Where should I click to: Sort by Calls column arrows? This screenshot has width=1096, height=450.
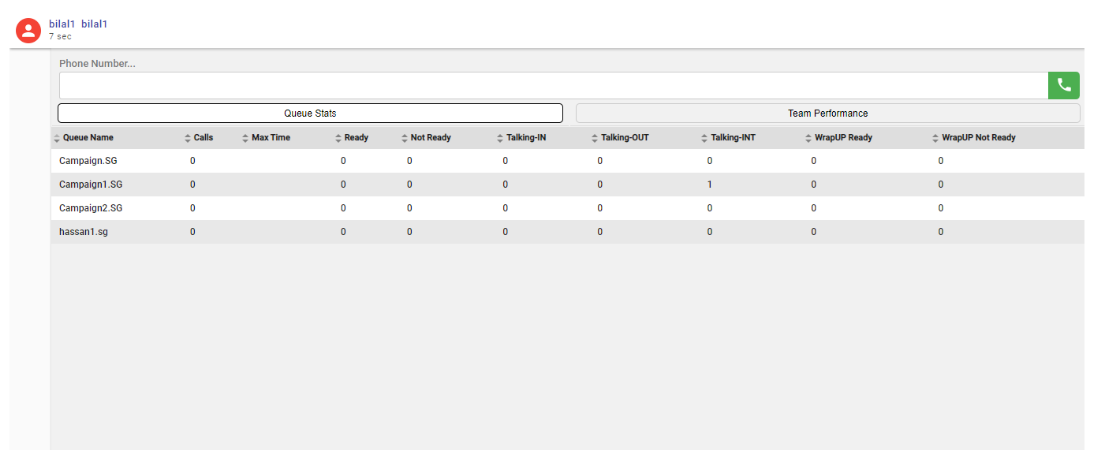tap(187, 138)
